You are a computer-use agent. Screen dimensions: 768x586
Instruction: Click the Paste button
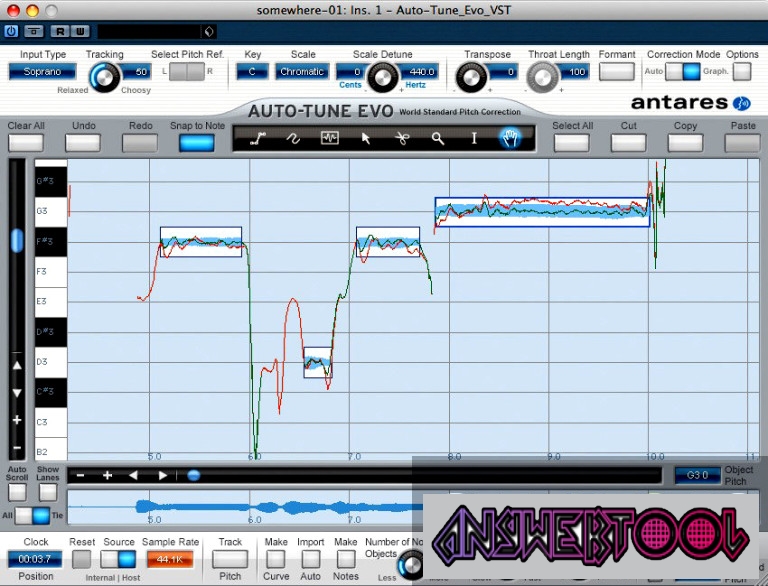(x=743, y=143)
